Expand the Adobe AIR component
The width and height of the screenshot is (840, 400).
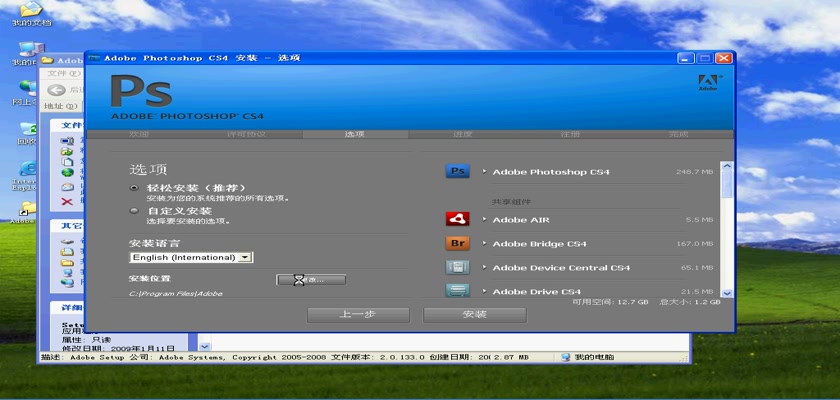point(484,219)
